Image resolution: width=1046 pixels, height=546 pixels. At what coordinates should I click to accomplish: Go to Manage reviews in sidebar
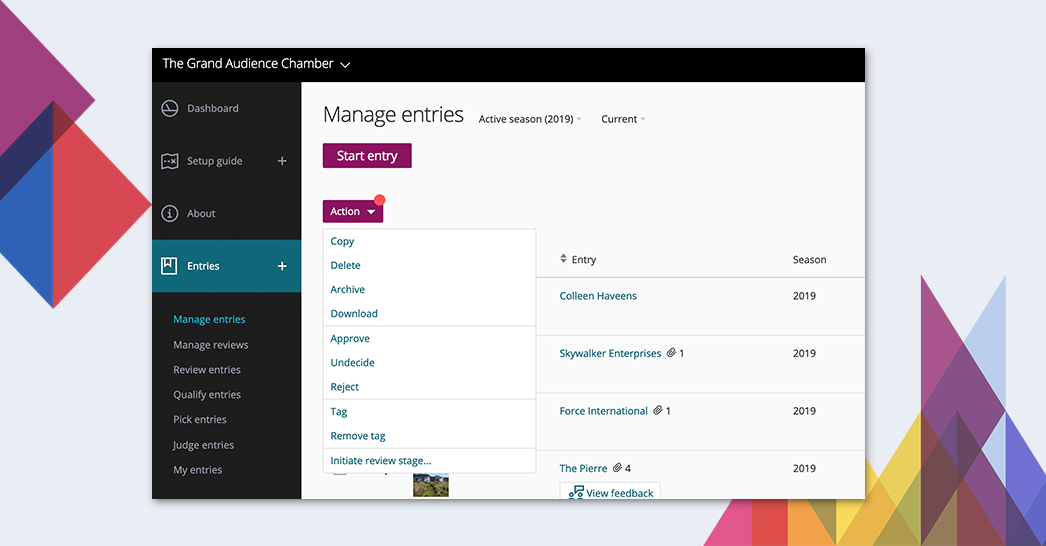(211, 345)
